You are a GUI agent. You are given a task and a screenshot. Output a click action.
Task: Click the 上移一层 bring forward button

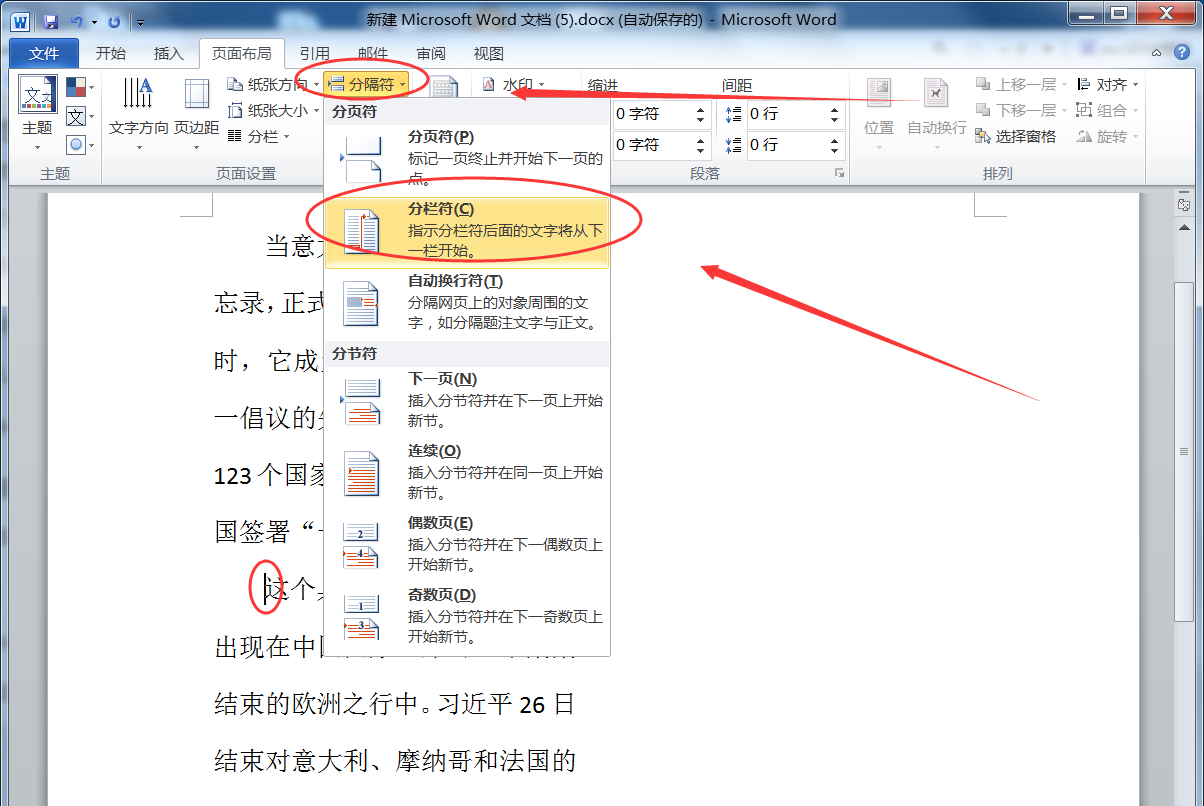[1021, 85]
